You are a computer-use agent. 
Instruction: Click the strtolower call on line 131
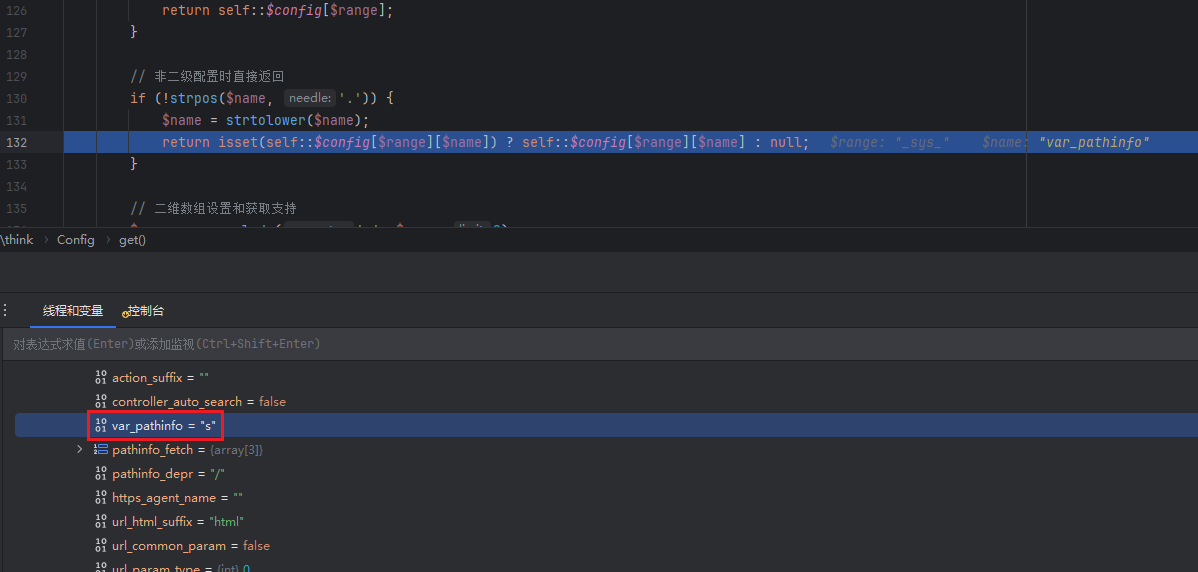(x=266, y=121)
